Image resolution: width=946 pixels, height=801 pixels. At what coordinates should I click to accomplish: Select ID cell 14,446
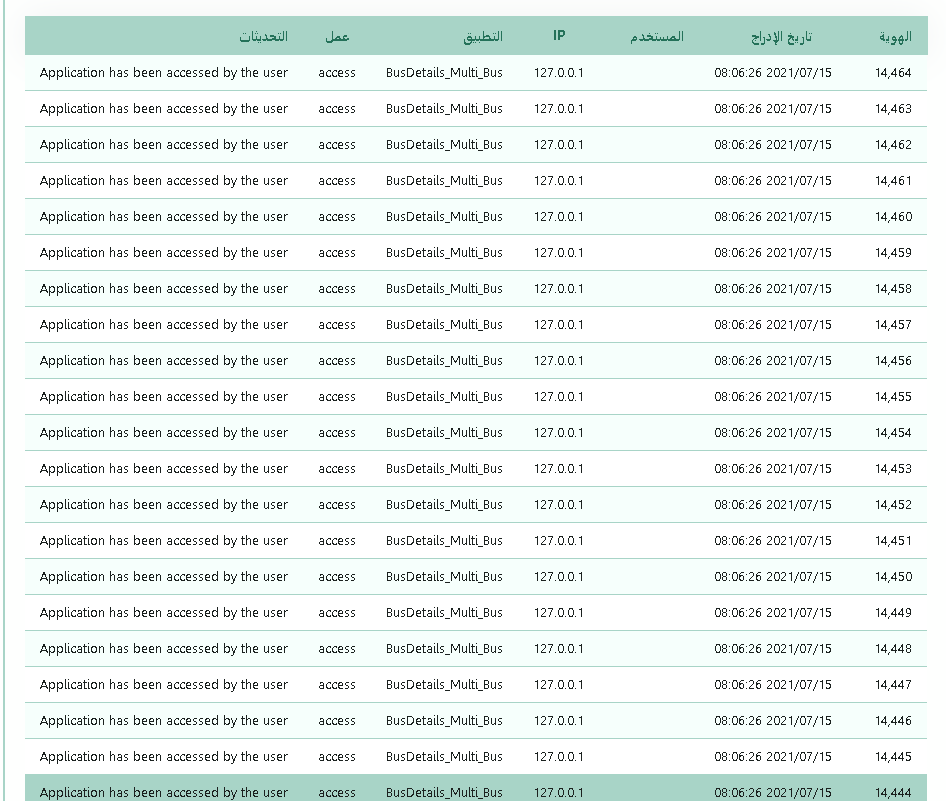point(894,721)
